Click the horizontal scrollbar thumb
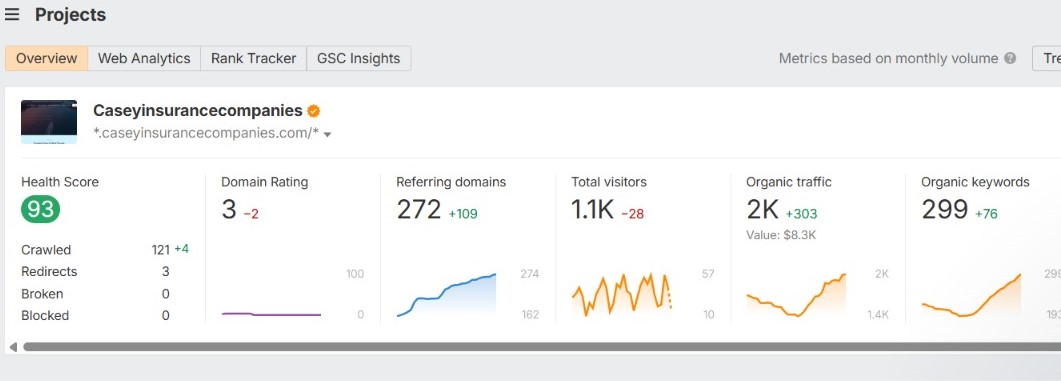 point(542,346)
